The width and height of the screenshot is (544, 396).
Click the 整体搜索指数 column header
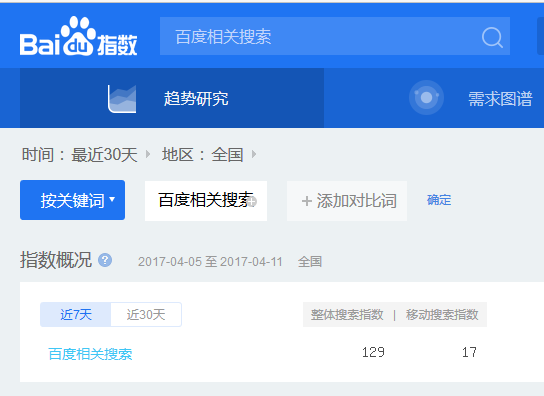click(347, 315)
